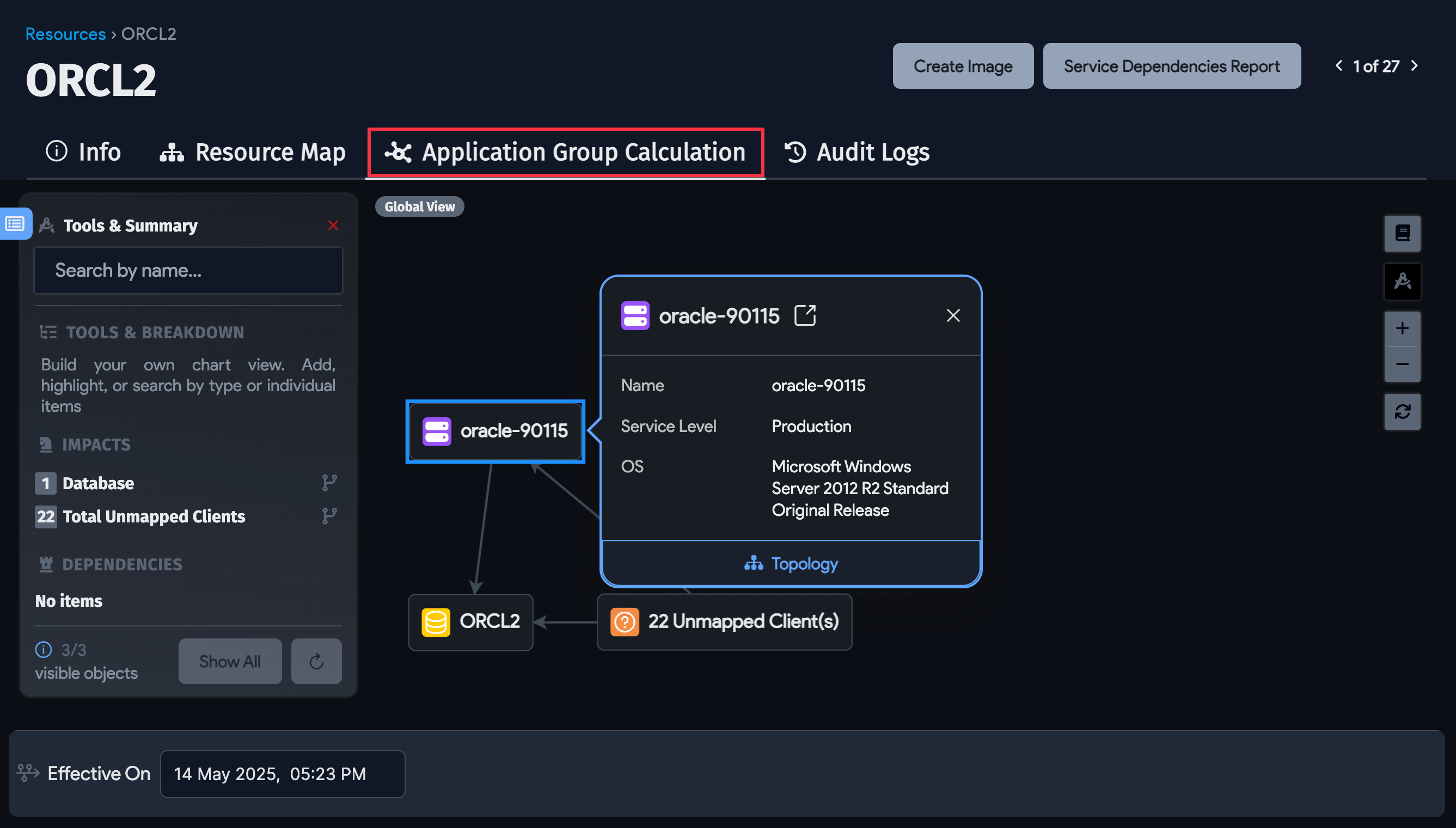1456x828 pixels.
Task: Go back with the left chevron near 1 of 27
Action: pyautogui.click(x=1339, y=66)
